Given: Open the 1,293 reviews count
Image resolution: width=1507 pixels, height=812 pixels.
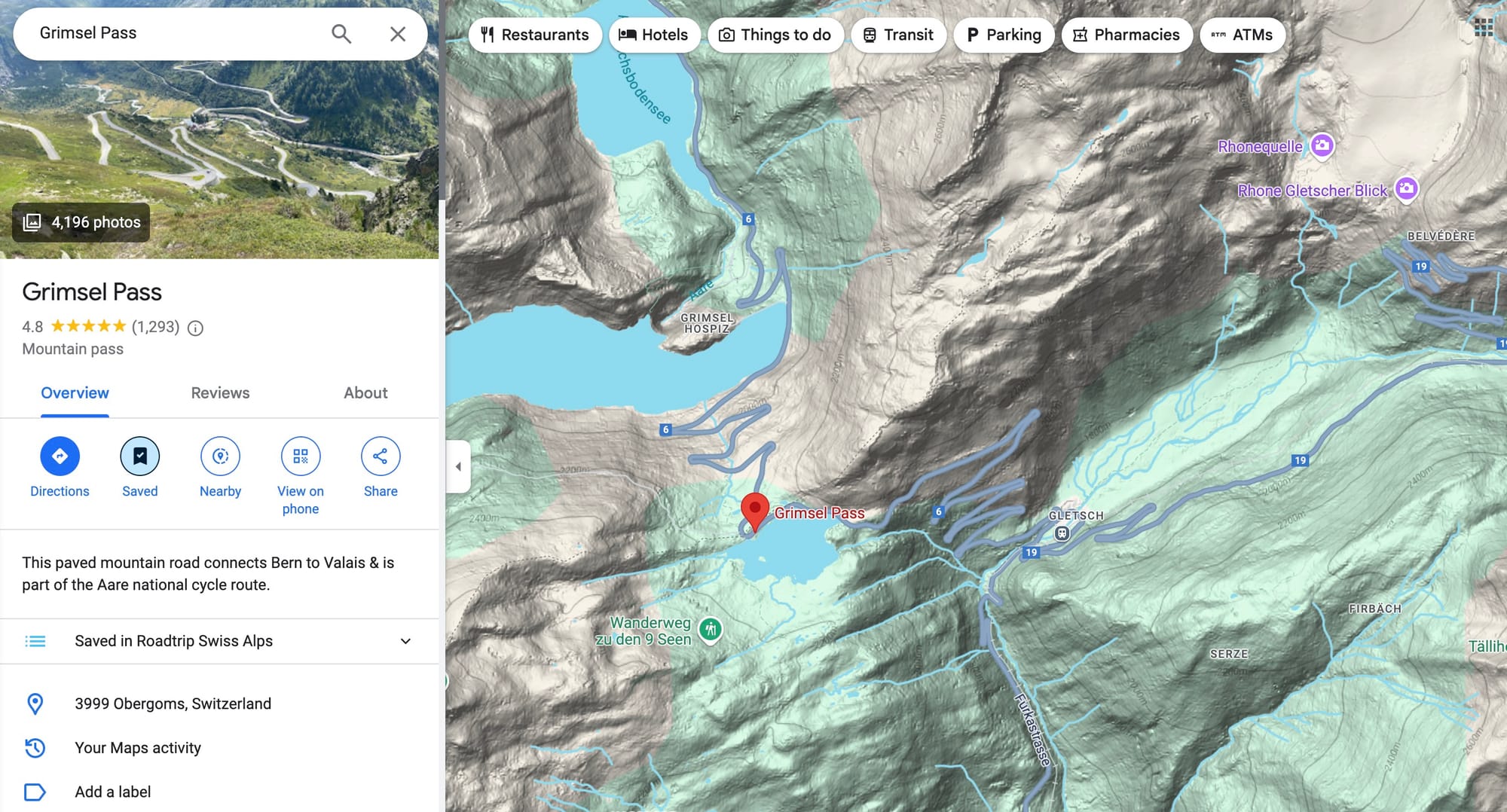Looking at the screenshot, I should pos(155,327).
